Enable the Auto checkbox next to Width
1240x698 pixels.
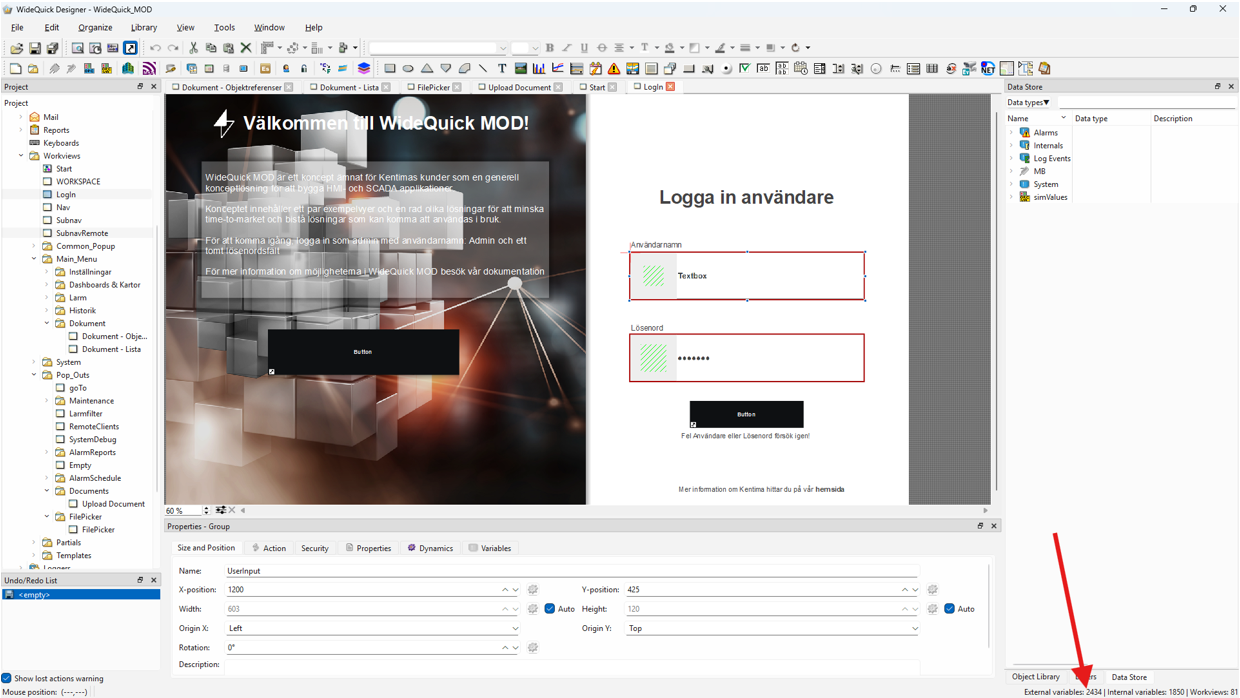[x=550, y=608]
